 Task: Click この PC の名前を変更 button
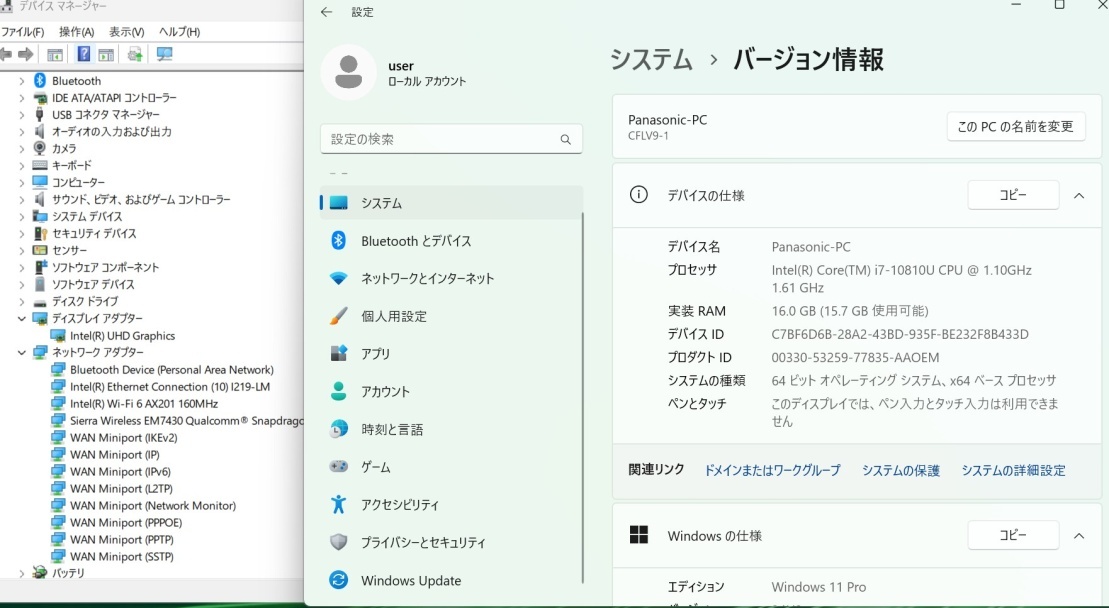click(x=1016, y=127)
